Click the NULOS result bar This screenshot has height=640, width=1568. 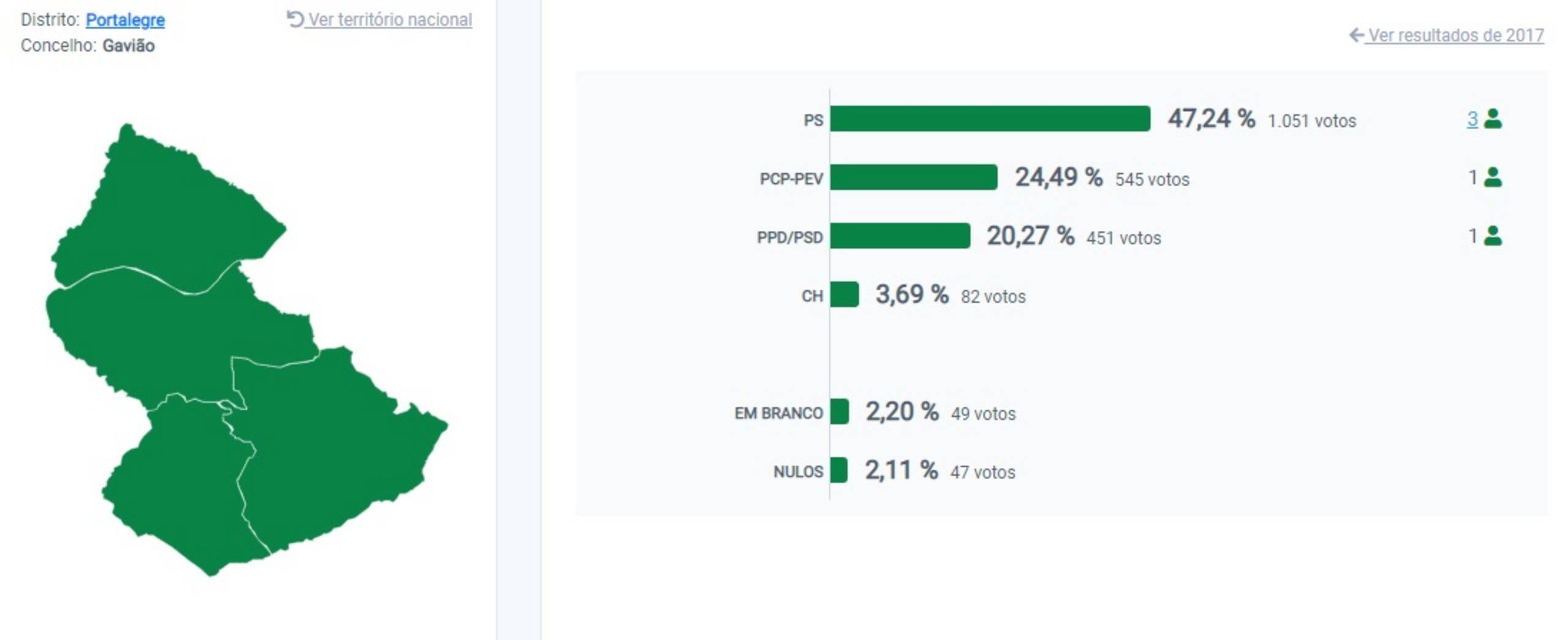[839, 470]
